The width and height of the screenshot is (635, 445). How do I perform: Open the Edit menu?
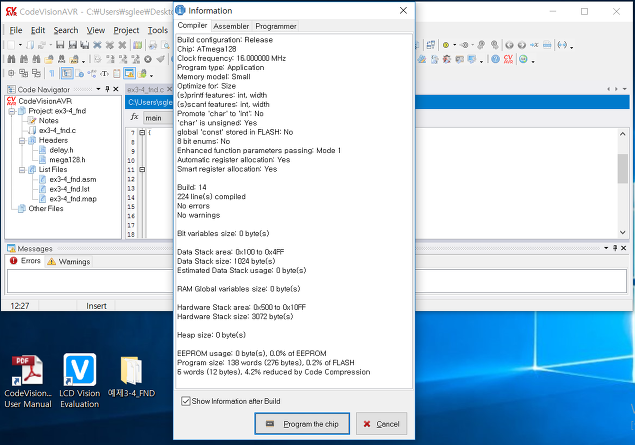(x=38, y=30)
